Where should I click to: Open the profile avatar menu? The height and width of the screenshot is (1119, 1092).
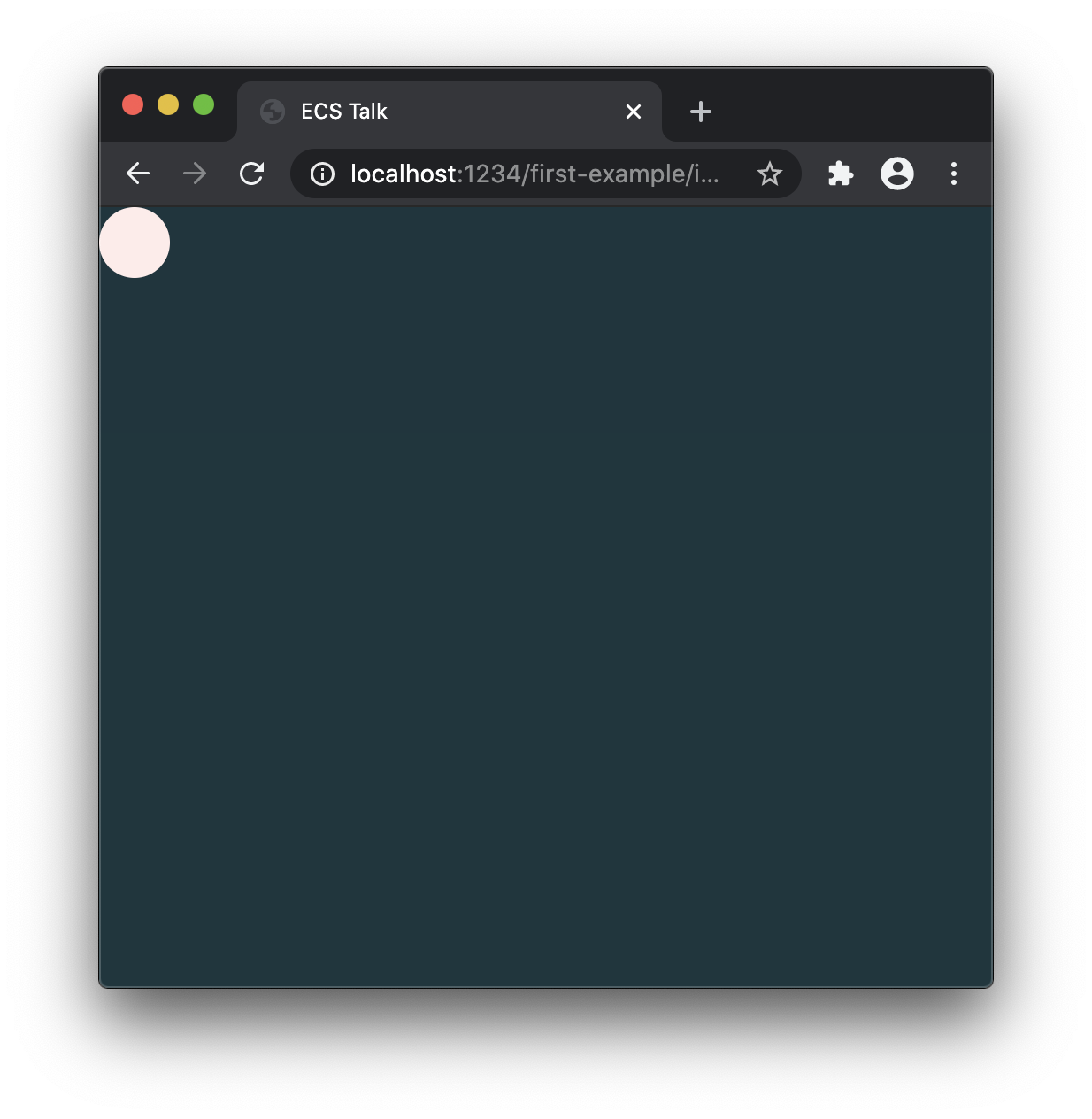tap(897, 174)
